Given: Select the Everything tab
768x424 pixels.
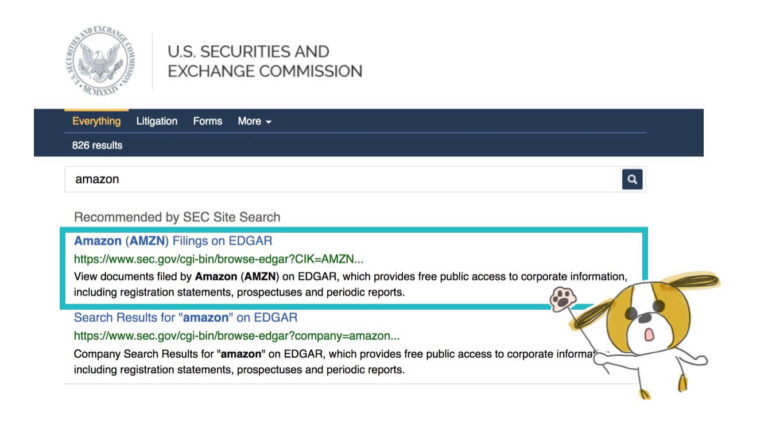Looking at the screenshot, I should (96, 121).
